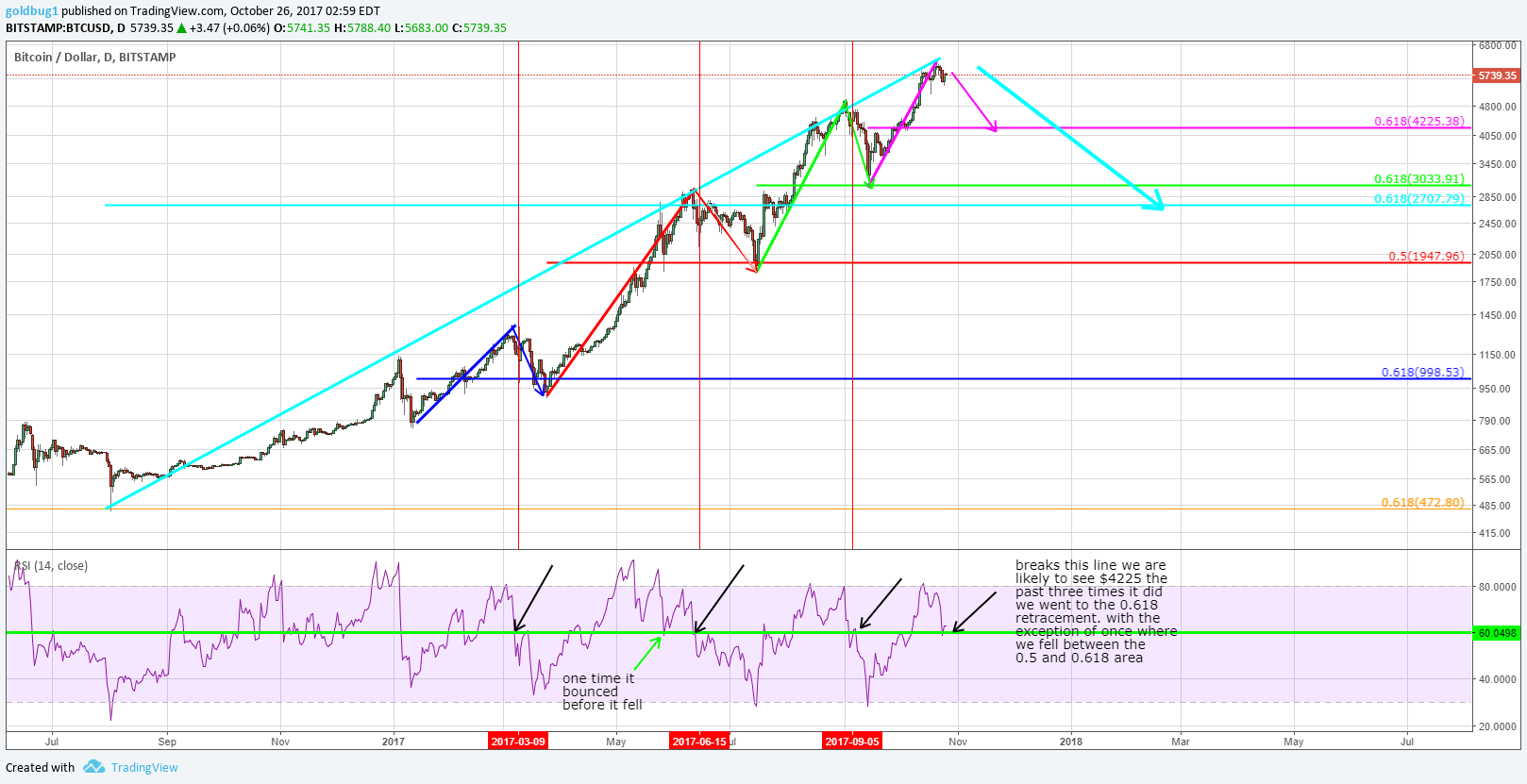
Task: Click the 2018 time axis label
Action: pos(1071,742)
